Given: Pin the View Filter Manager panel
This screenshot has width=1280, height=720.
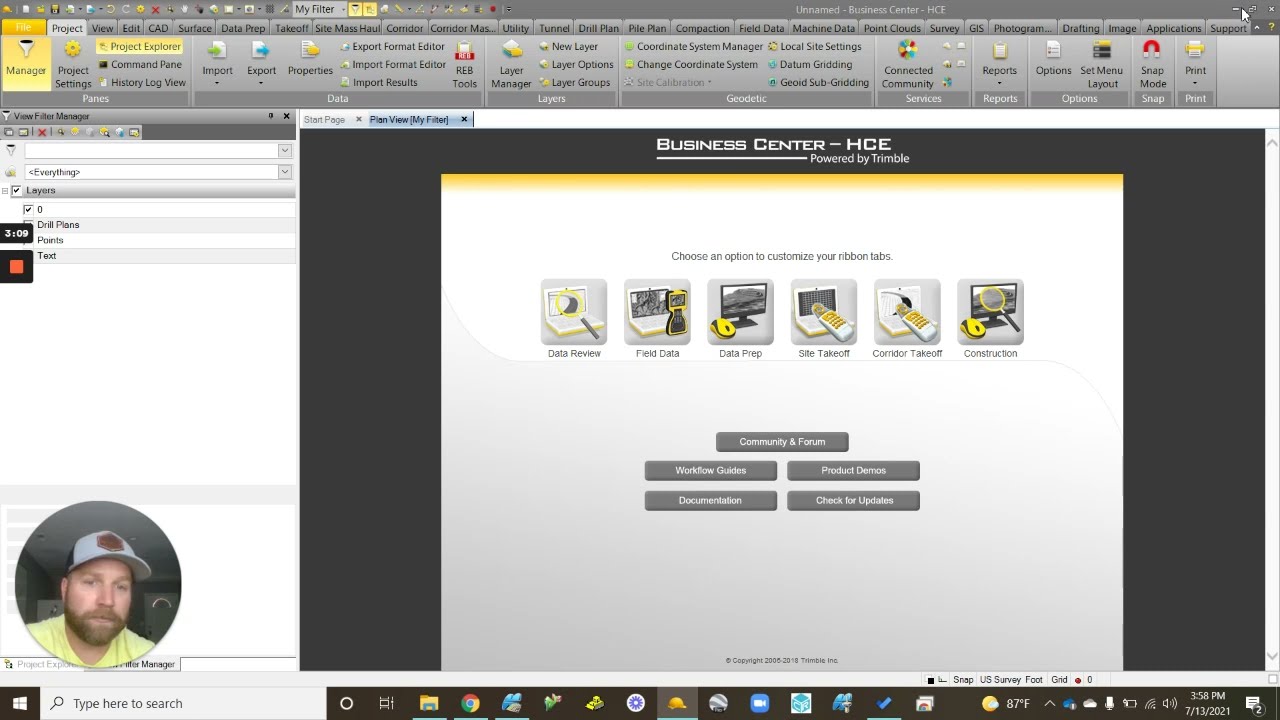Looking at the screenshot, I should (x=271, y=116).
